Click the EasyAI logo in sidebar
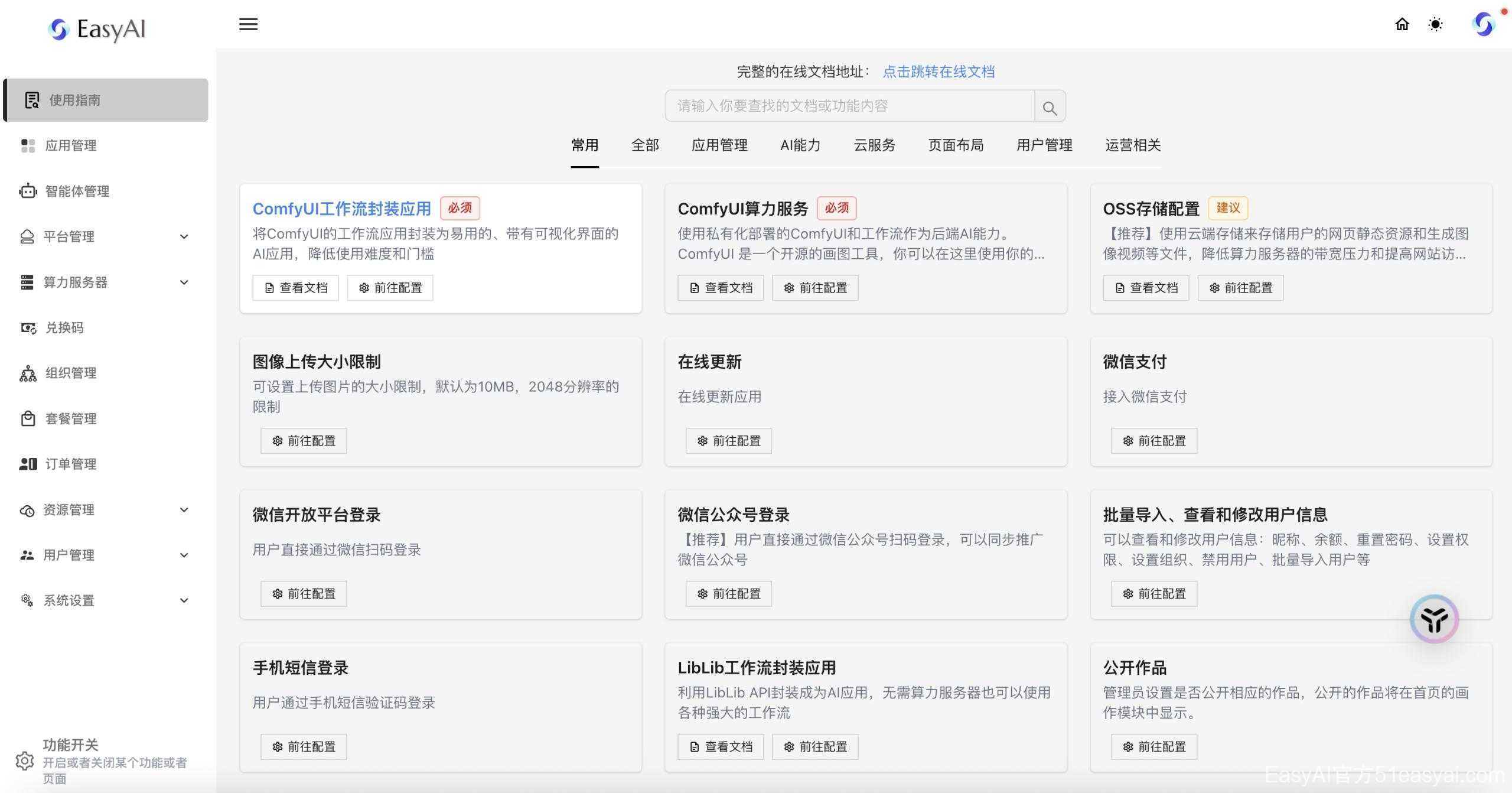Screen dimensions: 1512x793 97,28
